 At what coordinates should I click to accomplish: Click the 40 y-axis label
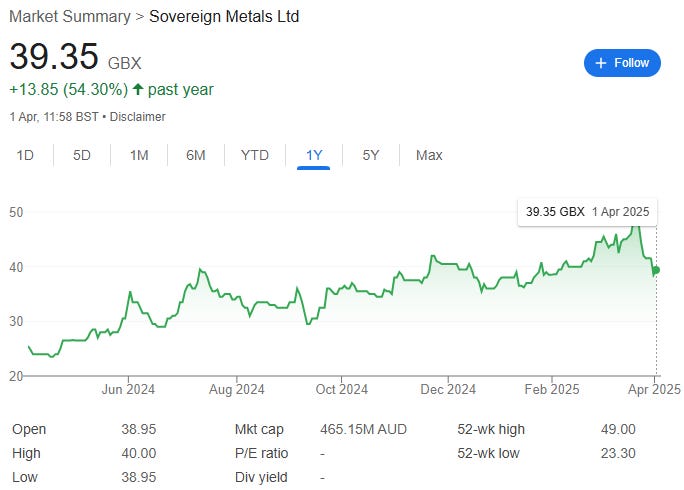[x=16, y=267]
